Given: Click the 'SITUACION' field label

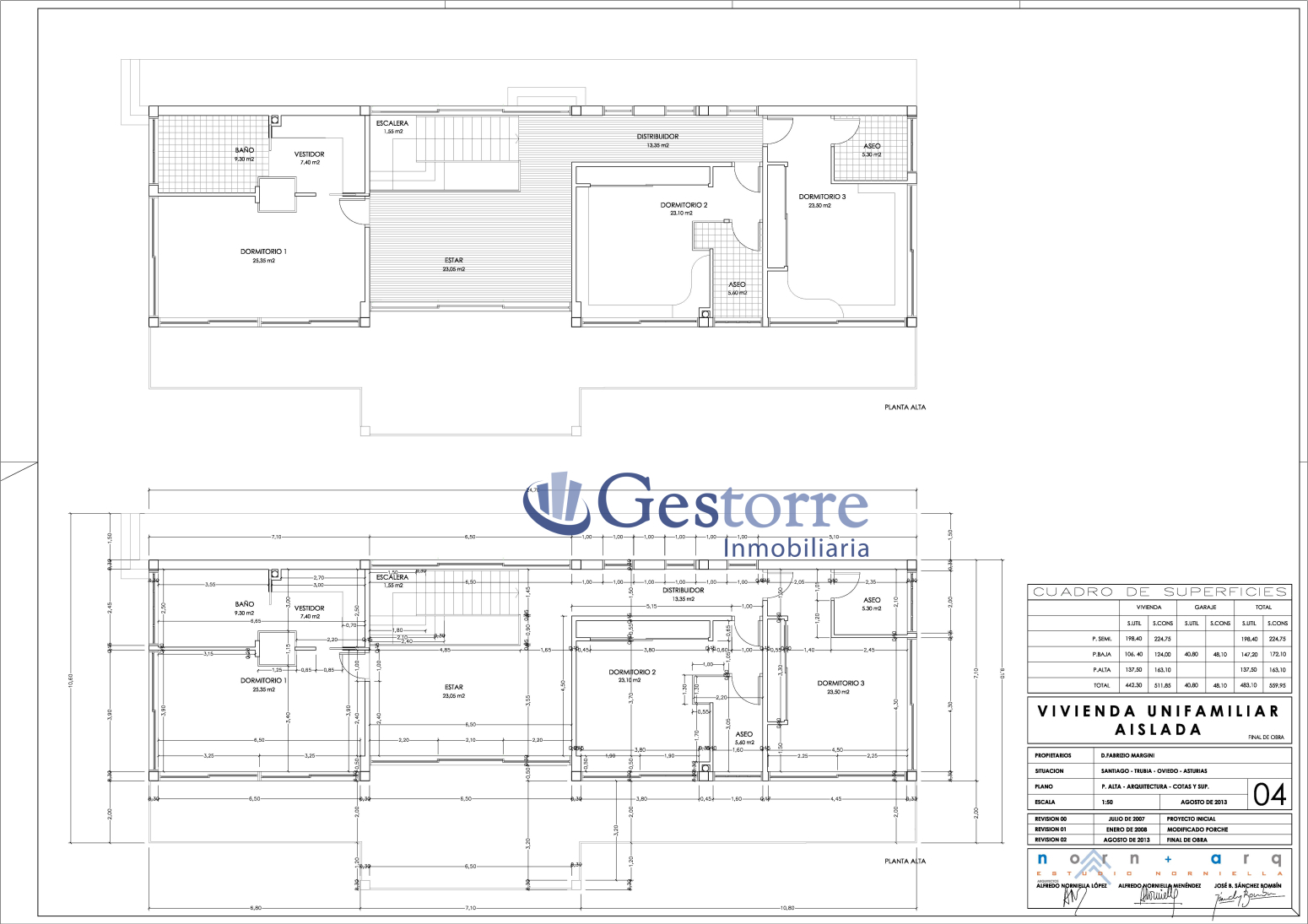Looking at the screenshot, I should pyautogui.click(x=1049, y=771).
